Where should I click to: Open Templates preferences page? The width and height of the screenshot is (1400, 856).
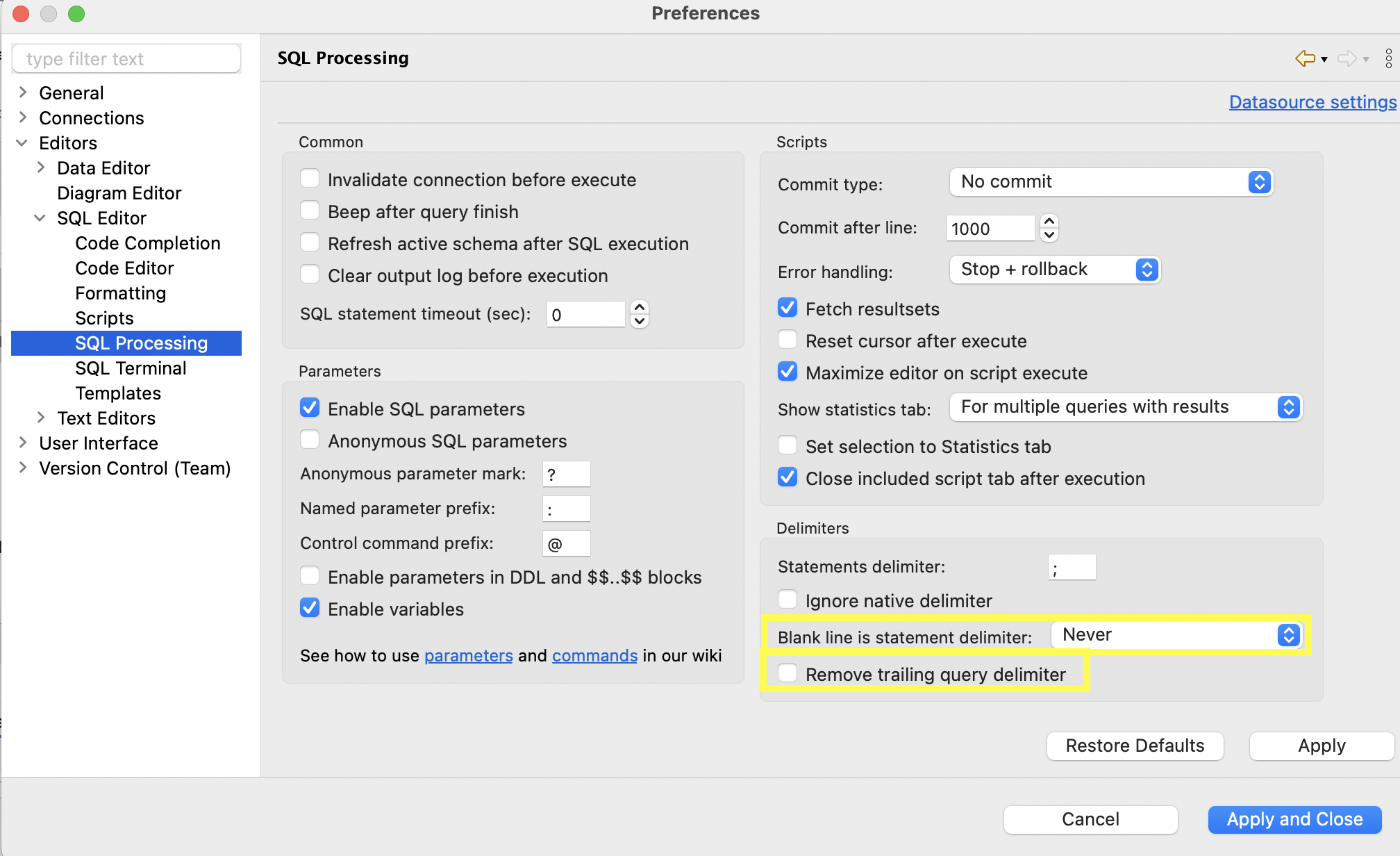[118, 393]
